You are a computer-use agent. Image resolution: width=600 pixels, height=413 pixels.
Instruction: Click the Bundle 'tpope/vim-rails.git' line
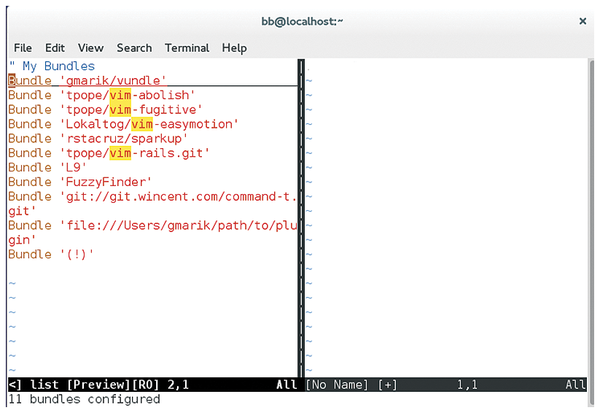(x=109, y=153)
